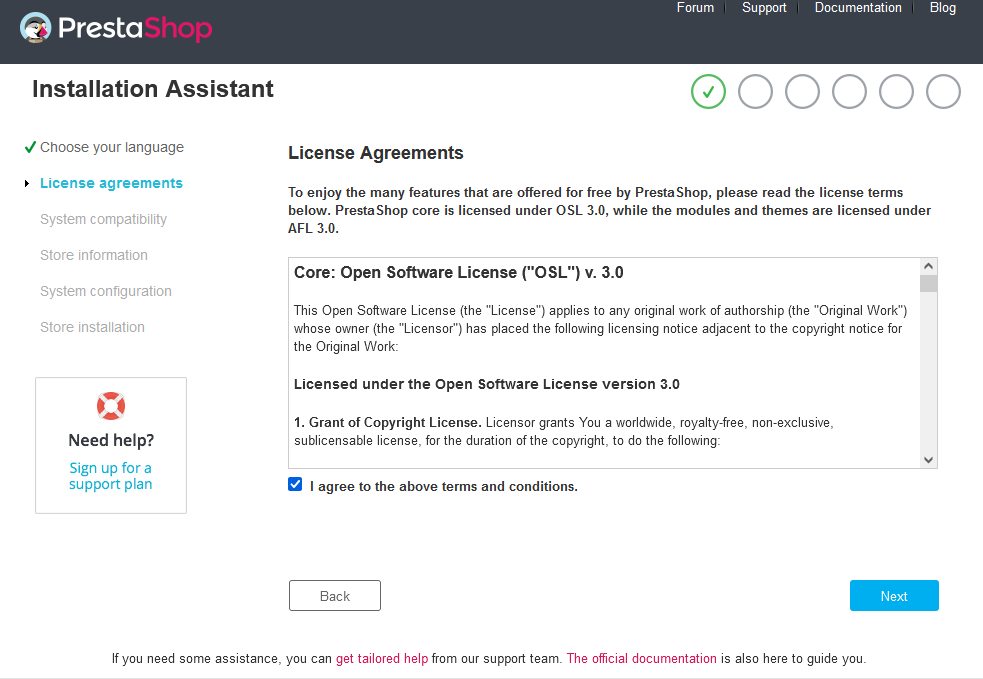Select the System compatibility step
983x679 pixels.
point(103,219)
